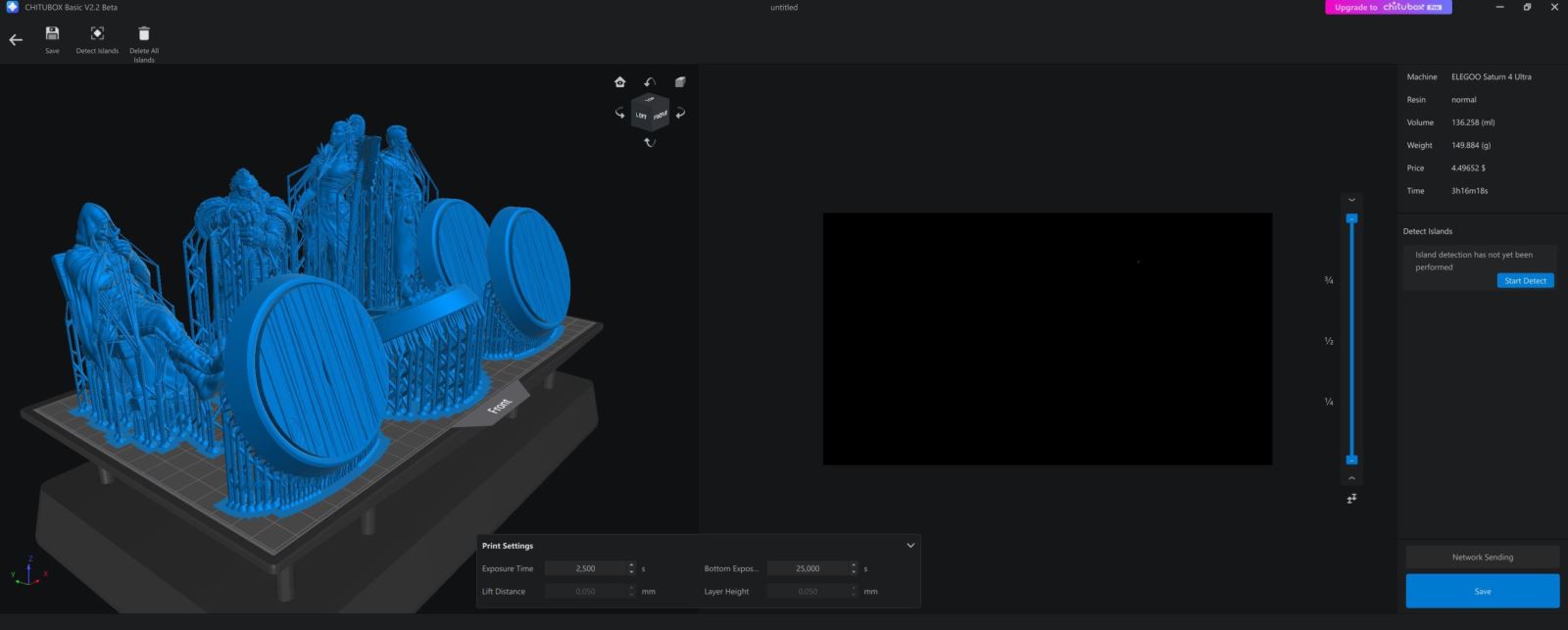Click the ½ mark on layer slider
1568x630 pixels.
coord(1329,341)
